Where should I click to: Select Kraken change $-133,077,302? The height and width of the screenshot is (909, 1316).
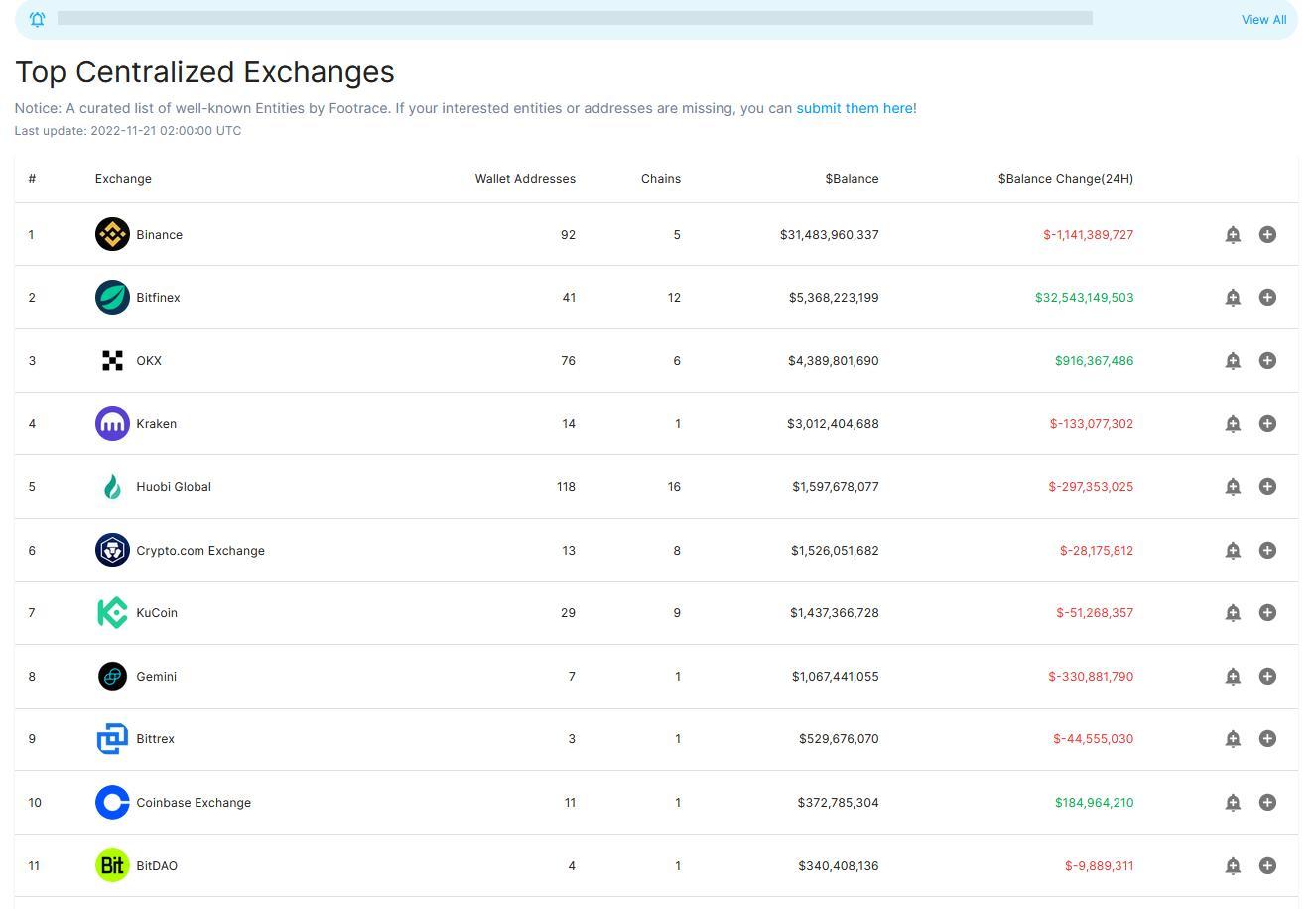click(1092, 424)
